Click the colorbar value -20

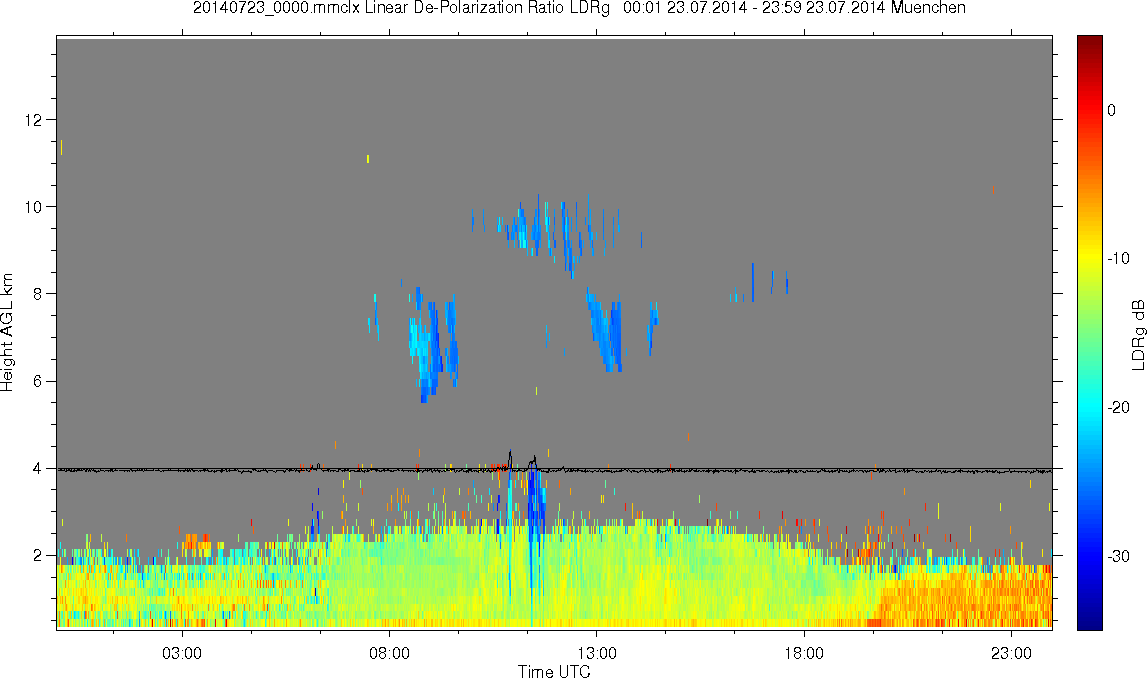pos(1118,407)
